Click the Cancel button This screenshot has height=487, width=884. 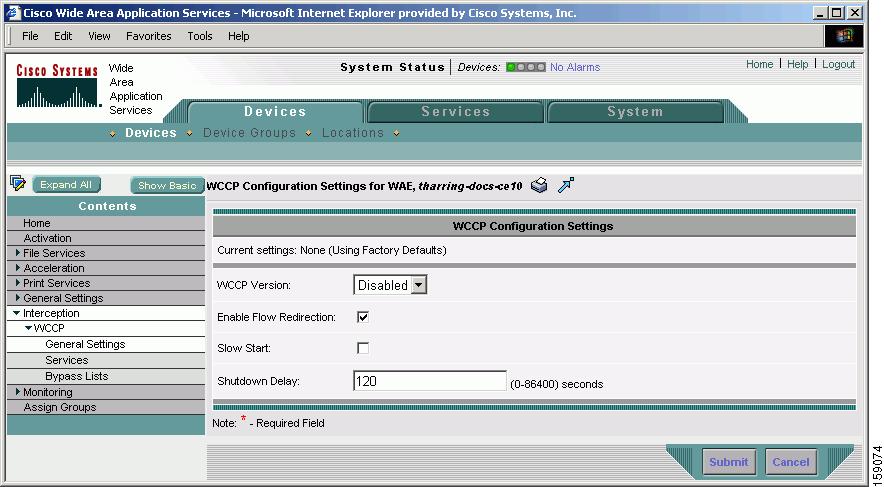pos(791,462)
